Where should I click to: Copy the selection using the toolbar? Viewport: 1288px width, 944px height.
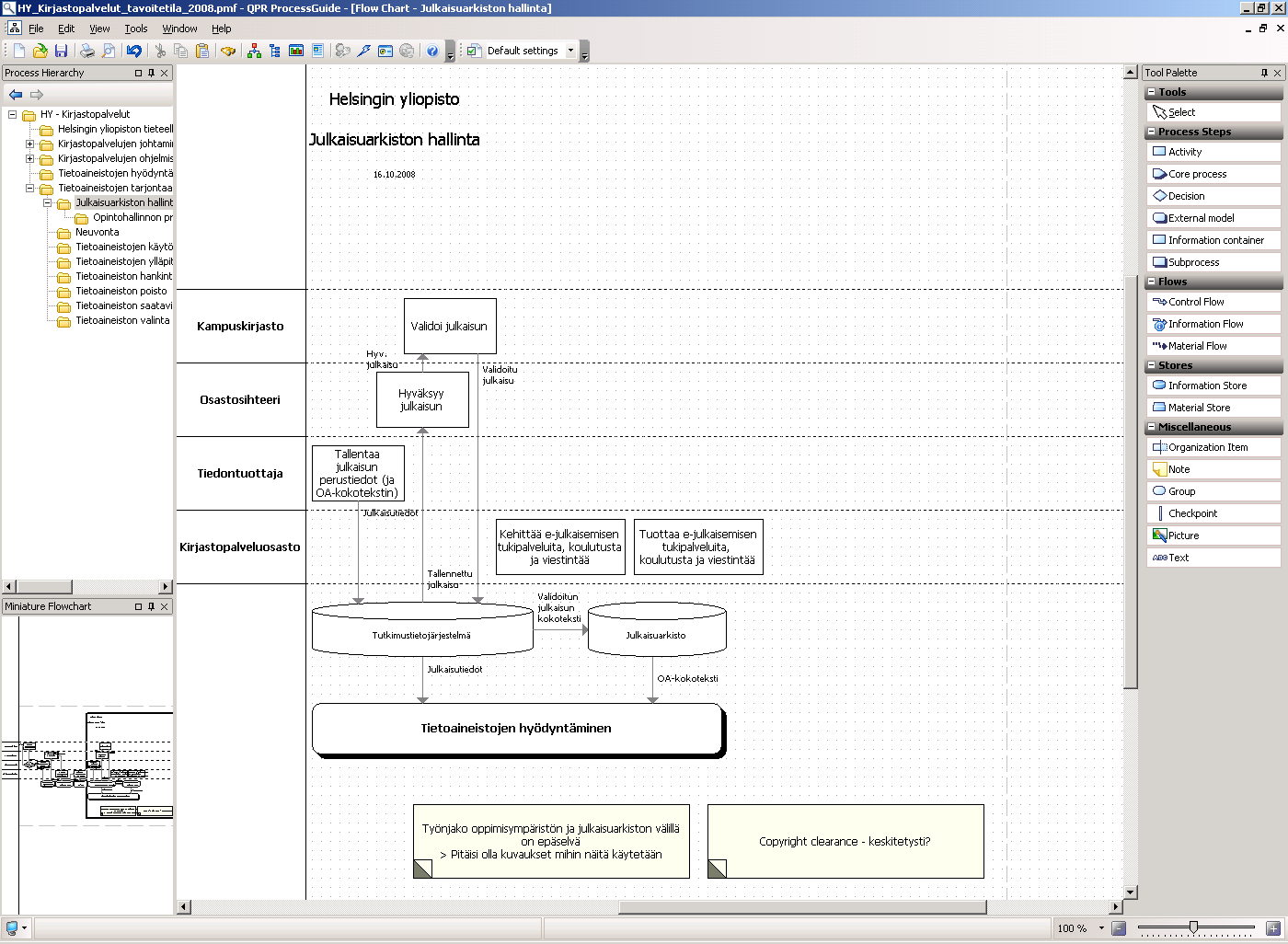181,51
